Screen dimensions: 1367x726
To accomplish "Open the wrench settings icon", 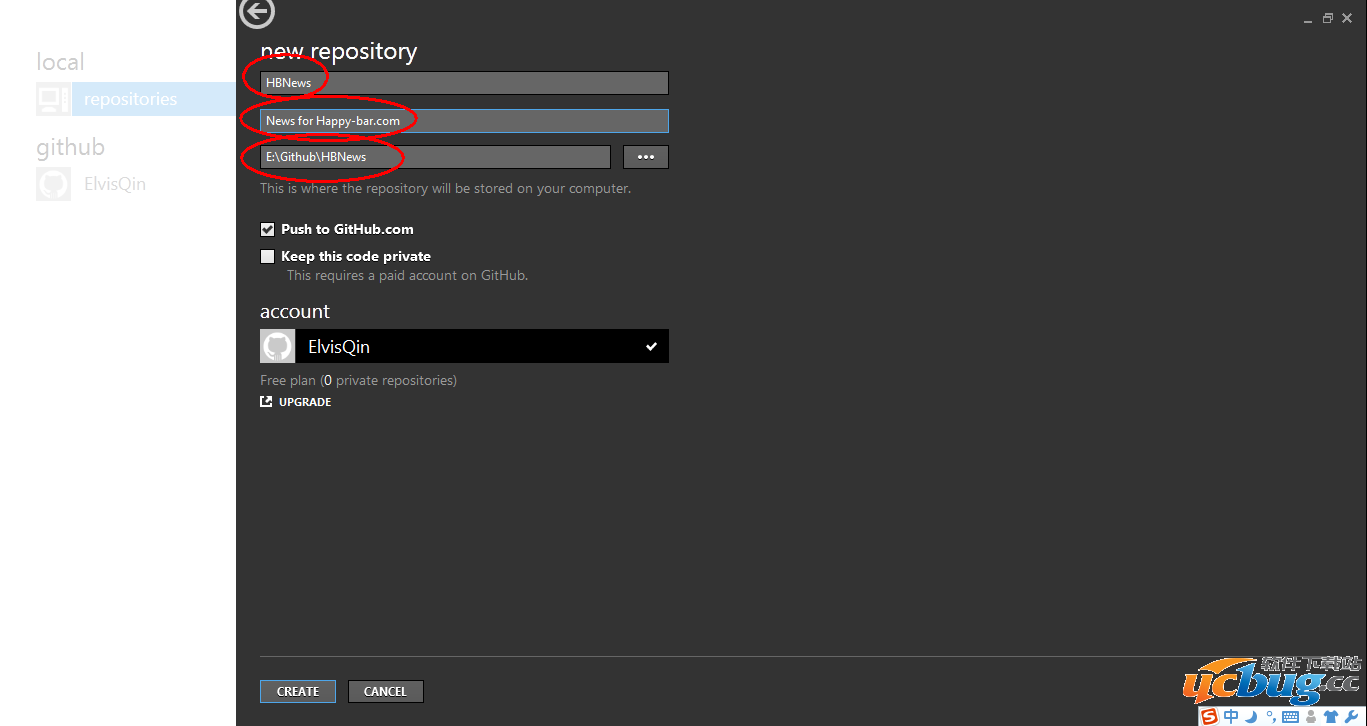I will point(1350,716).
